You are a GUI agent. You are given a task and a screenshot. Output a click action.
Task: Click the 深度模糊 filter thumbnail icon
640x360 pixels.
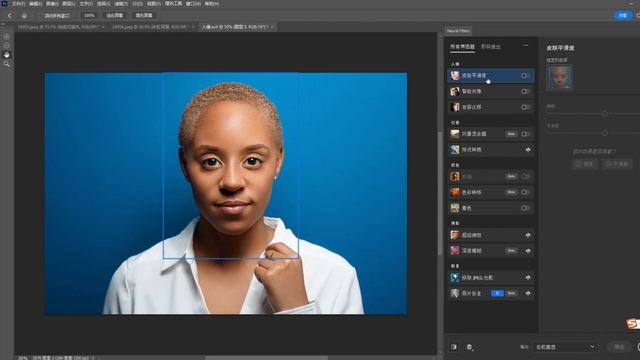click(455, 251)
